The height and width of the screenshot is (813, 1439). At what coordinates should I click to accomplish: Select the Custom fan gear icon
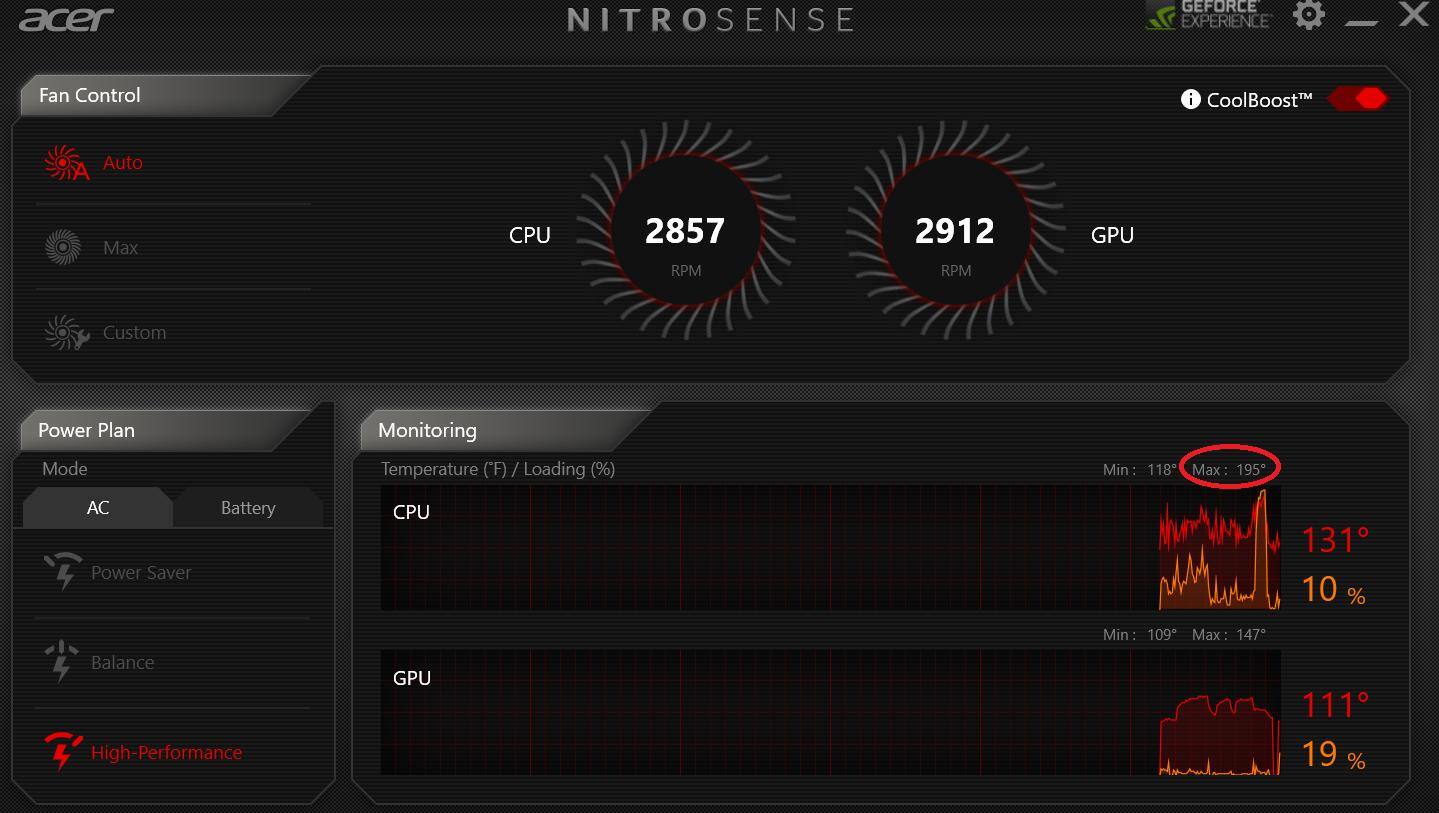point(65,331)
